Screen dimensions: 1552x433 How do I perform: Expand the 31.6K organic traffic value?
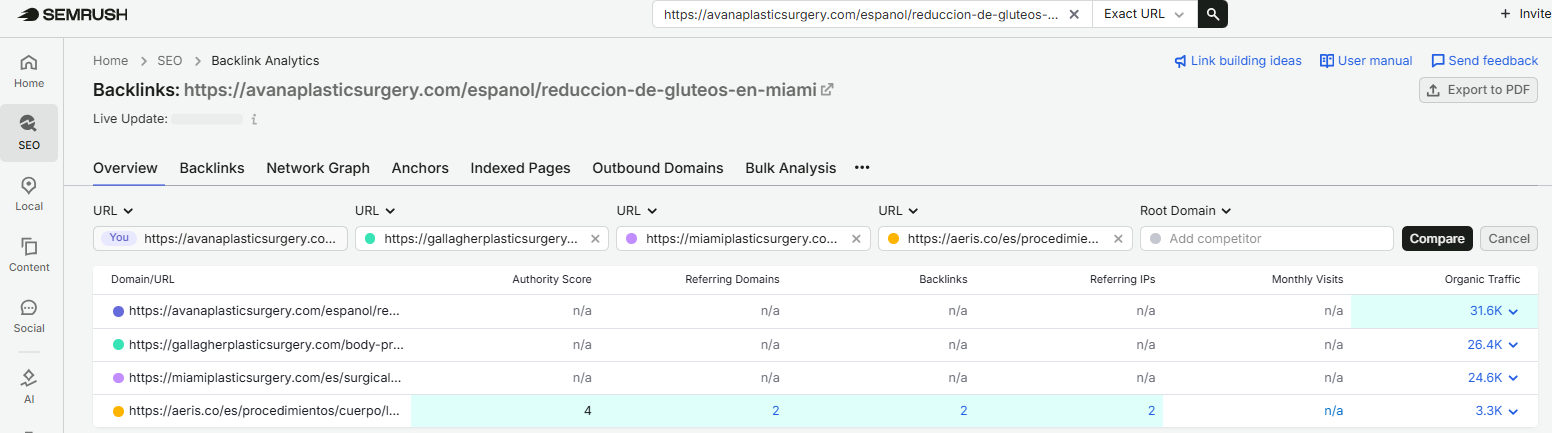(1494, 311)
